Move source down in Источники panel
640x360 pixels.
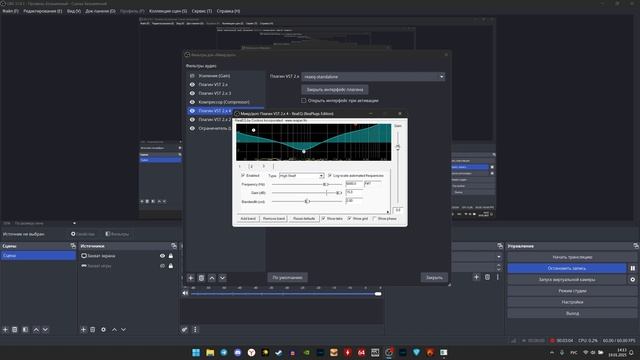(x=123, y=329)
